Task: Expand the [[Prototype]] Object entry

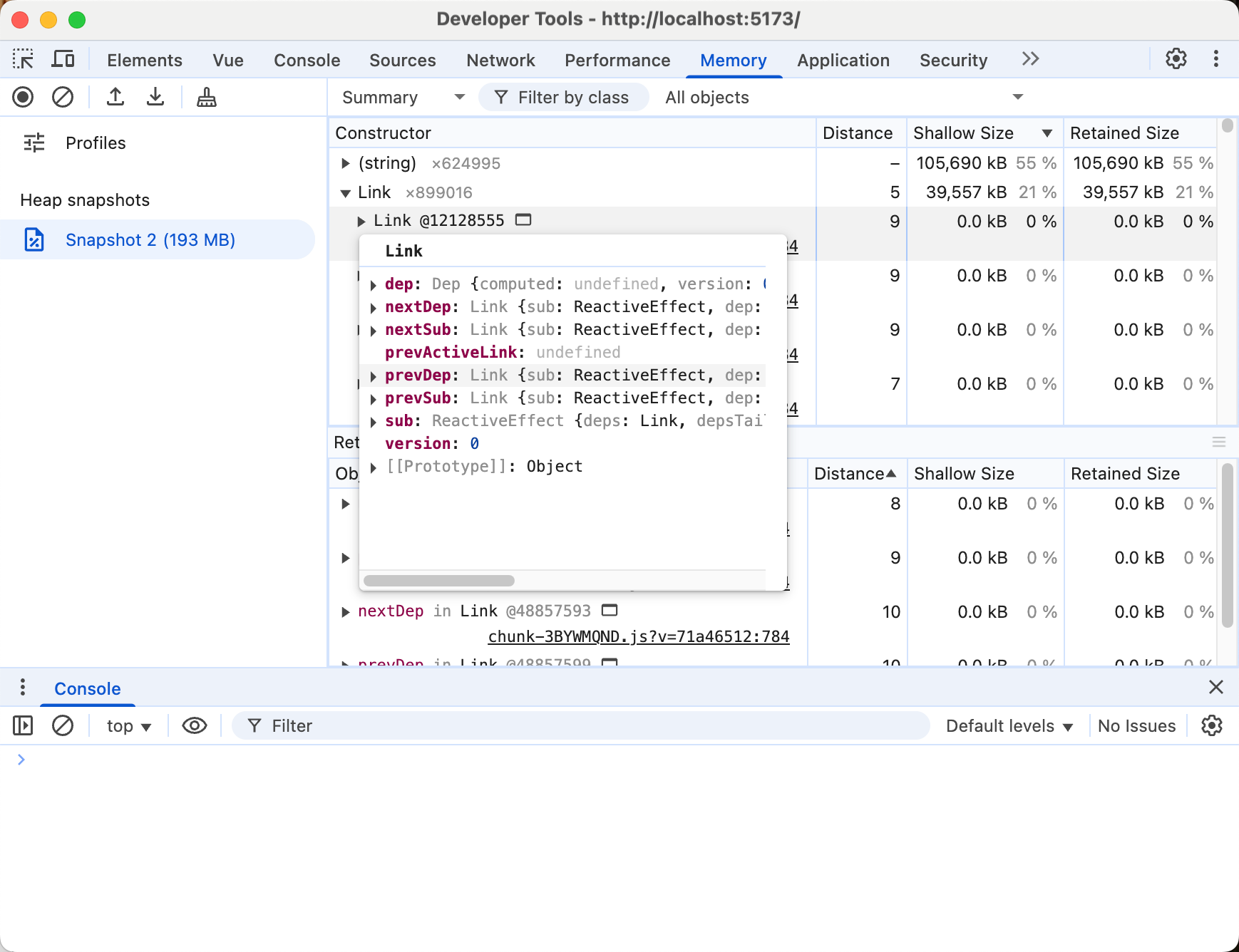Action: 374,467
